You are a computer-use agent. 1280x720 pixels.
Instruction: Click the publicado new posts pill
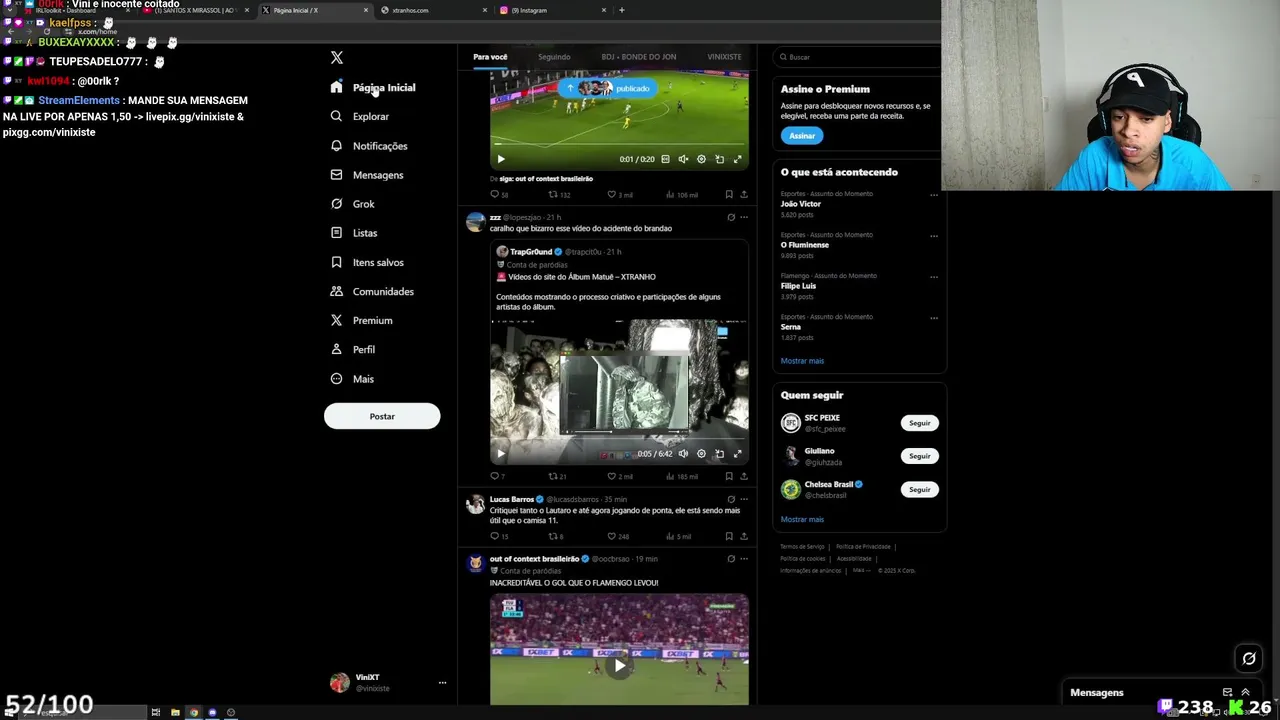pos(610,88)
